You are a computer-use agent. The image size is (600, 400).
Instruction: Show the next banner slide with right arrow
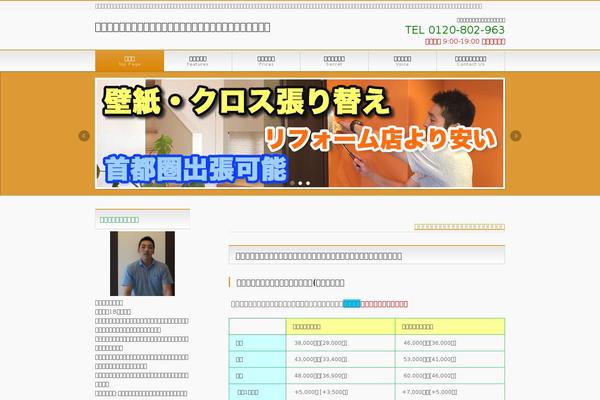click(515, 136)
